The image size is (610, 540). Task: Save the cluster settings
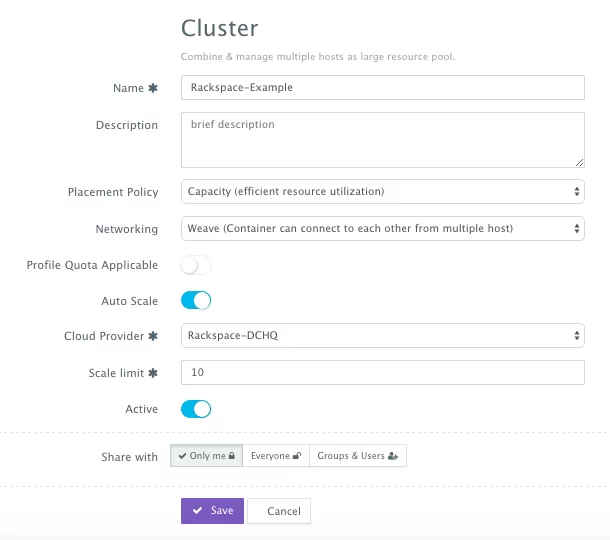pos(212,511)
